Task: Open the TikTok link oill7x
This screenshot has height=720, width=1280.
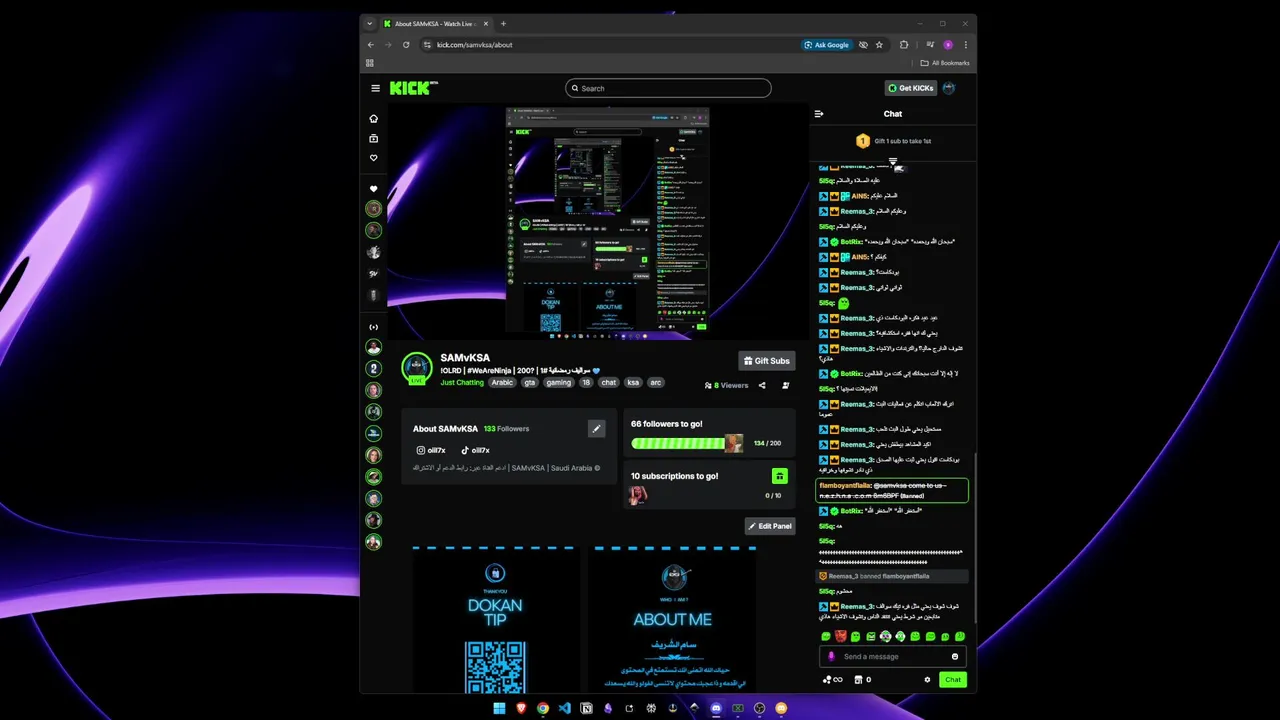Action: (x=476, y=450)
